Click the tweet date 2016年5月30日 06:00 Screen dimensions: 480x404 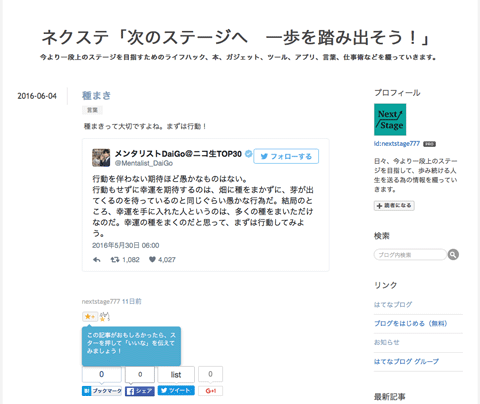[126, 245]
